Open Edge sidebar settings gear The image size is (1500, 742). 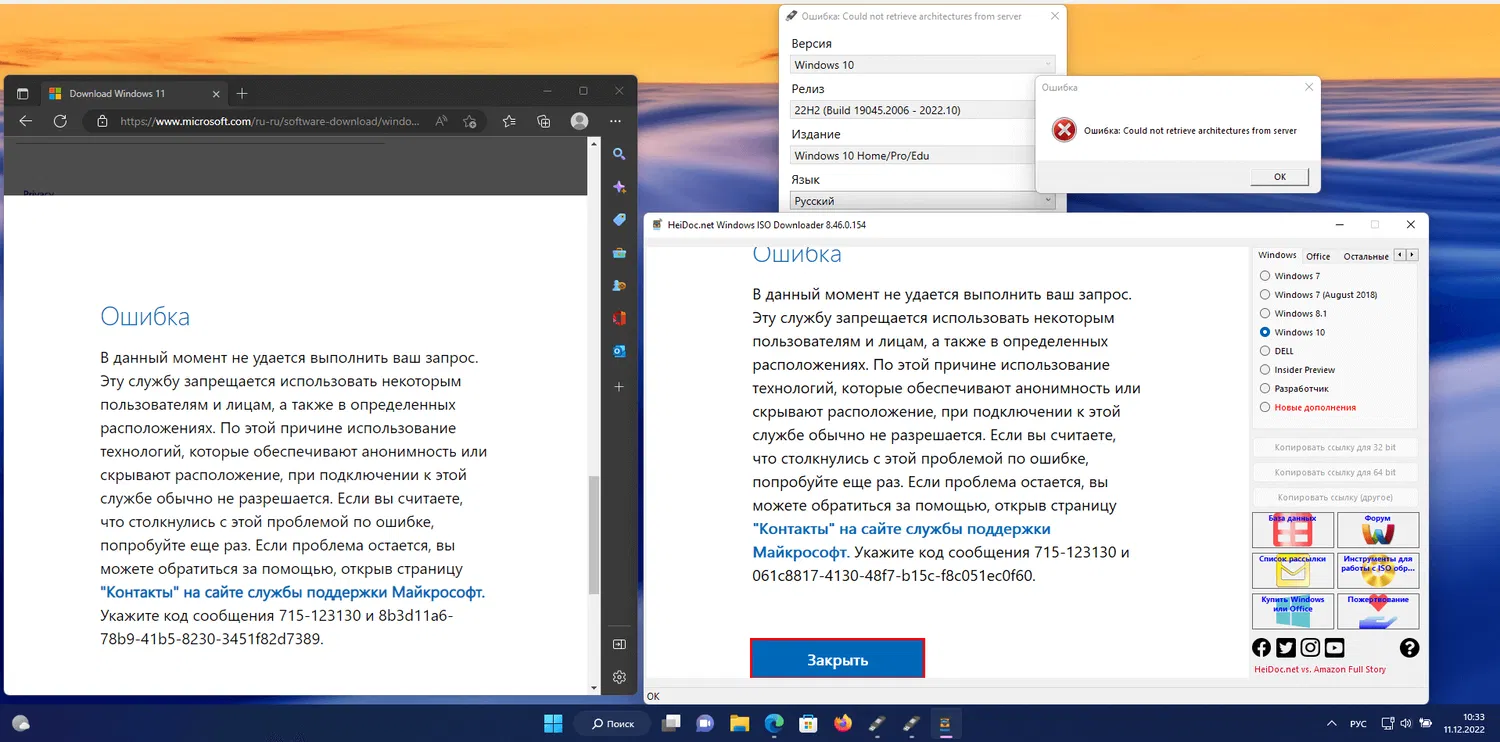(x=619, y=677)
